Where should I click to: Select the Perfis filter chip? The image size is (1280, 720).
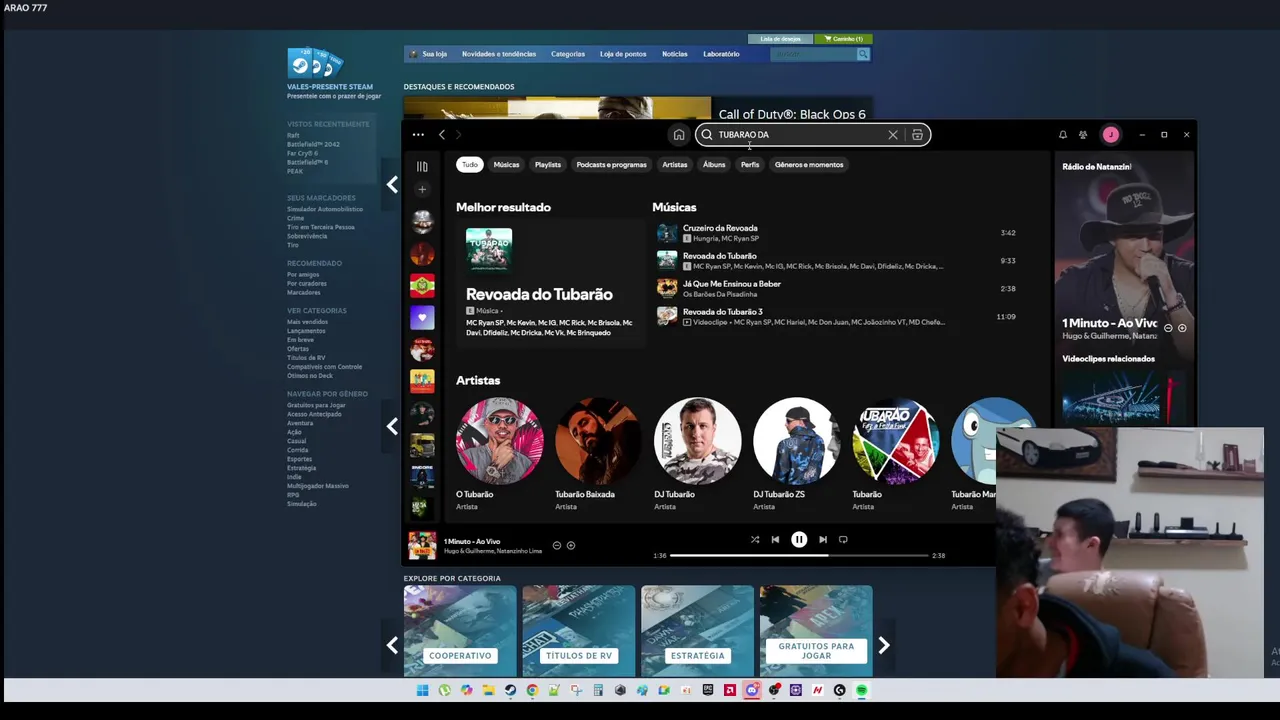click(x=750, y=164)
